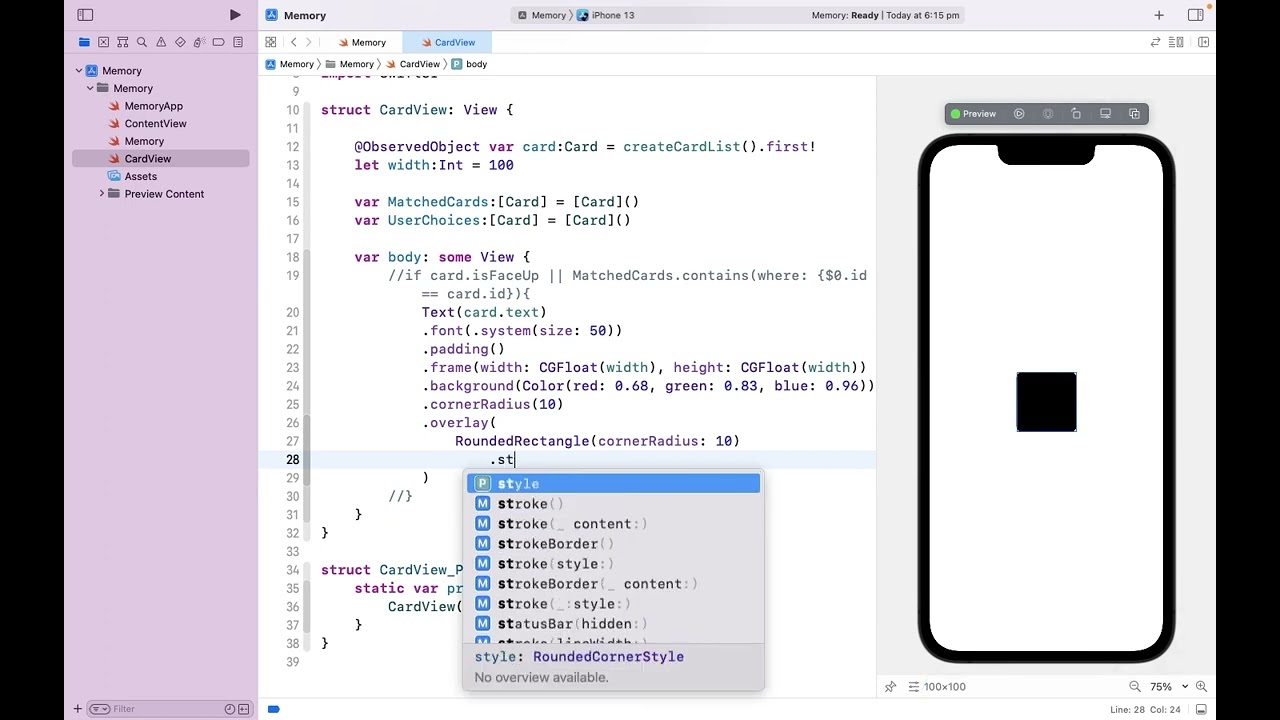Screen dimensions: 1280x720
Task: Add a new file with navigator plus
Action: [77, 709]
